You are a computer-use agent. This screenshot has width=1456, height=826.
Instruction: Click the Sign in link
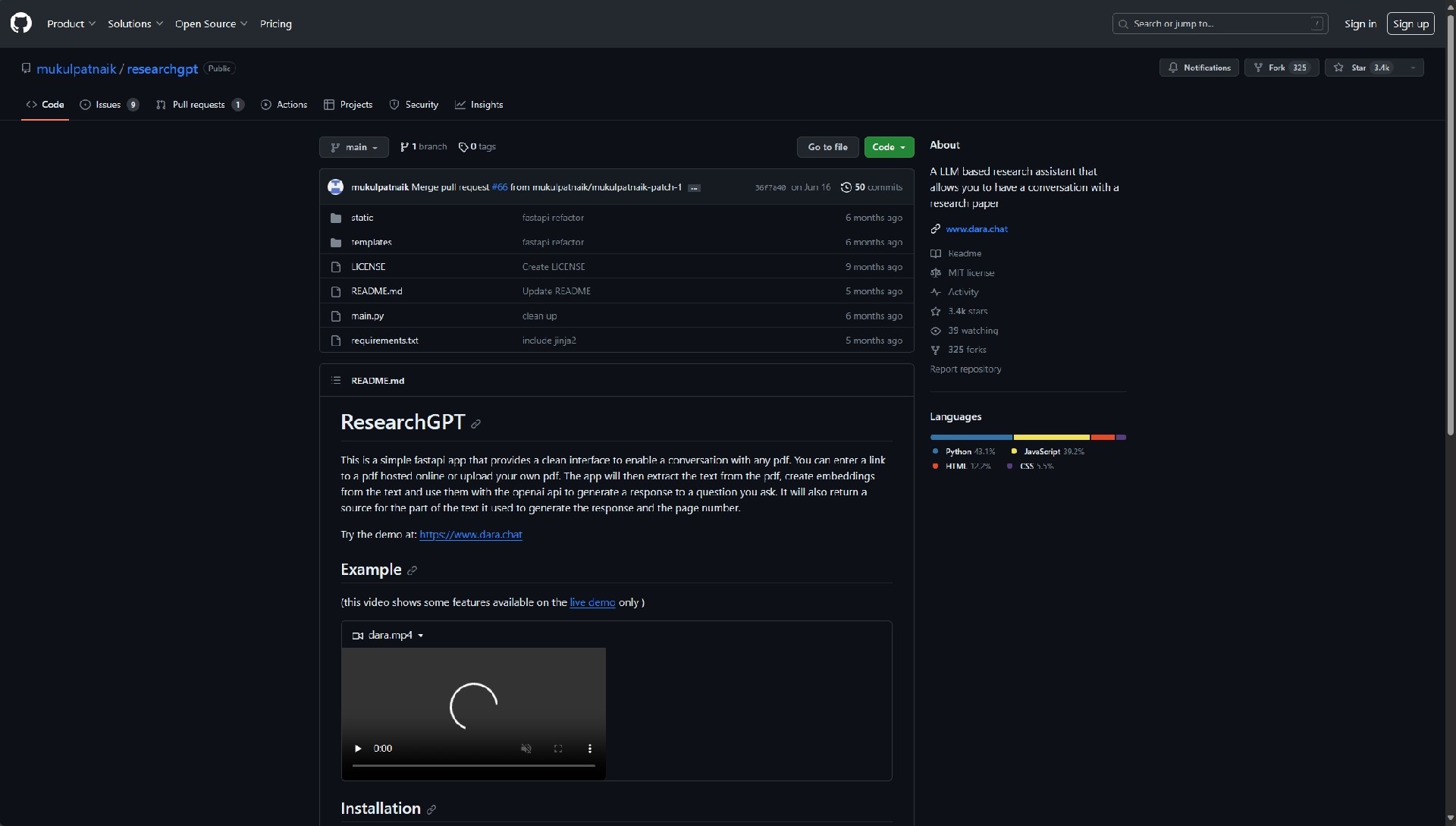[1360, 24]
